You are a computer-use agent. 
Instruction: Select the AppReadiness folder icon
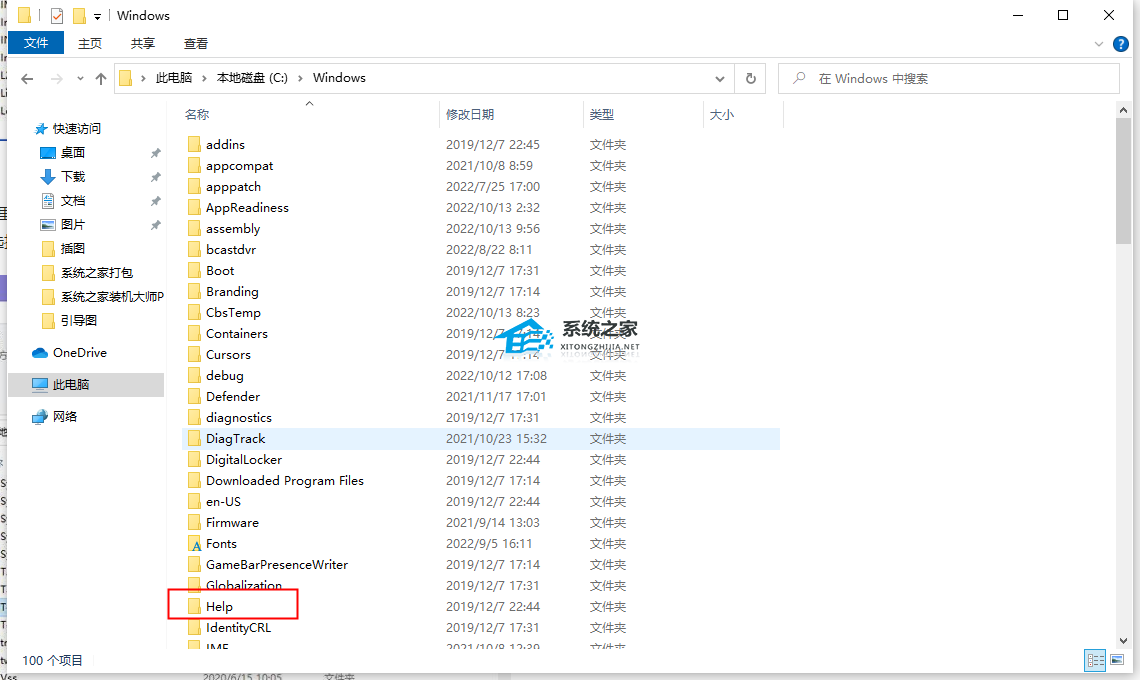pos(194,207)
